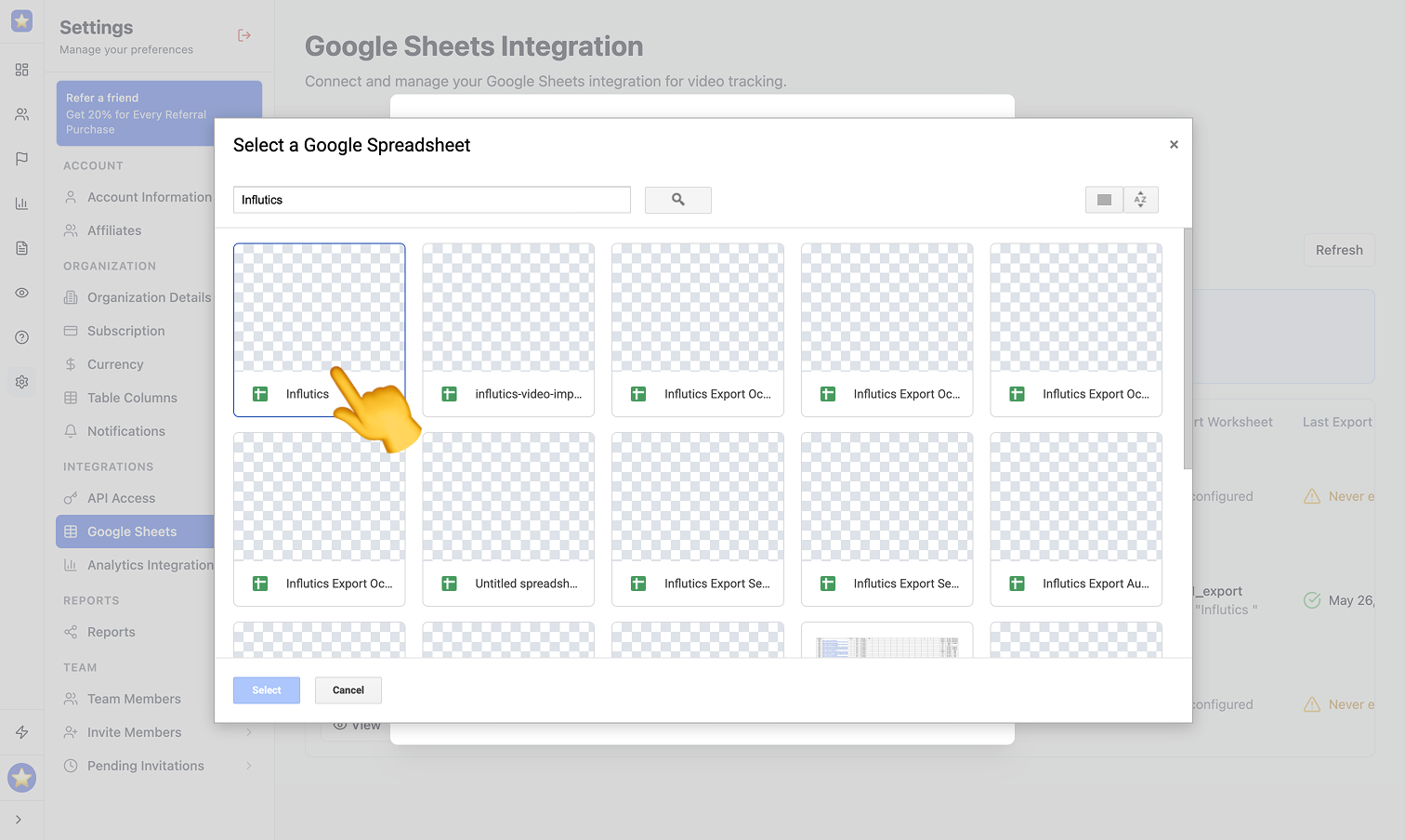Click the lightning bolt icon in left rail
Viewport: 1405px width, 840px height.
[x=21, y=732]
